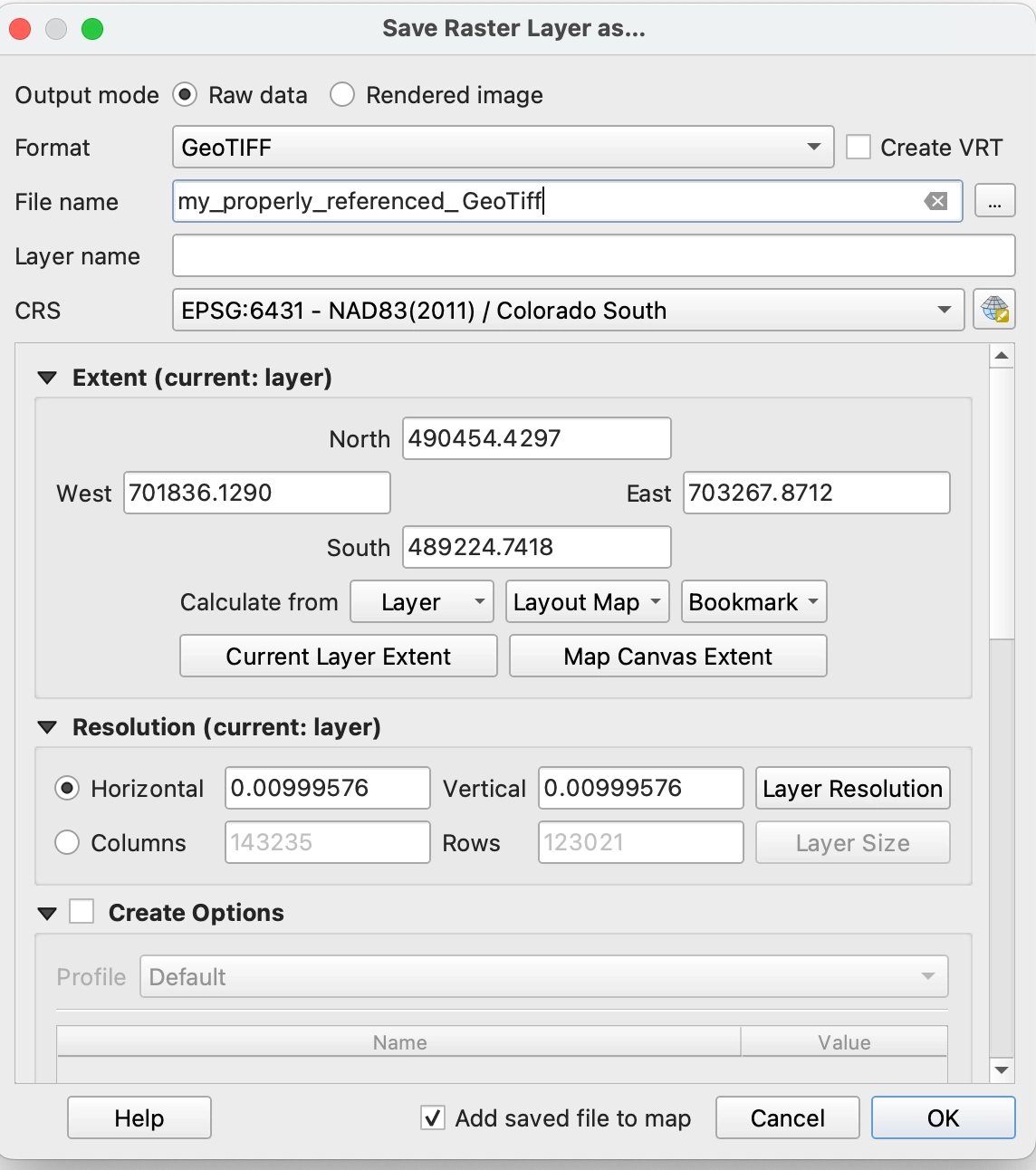Open the Layout Map dropdown

[588, 602]
